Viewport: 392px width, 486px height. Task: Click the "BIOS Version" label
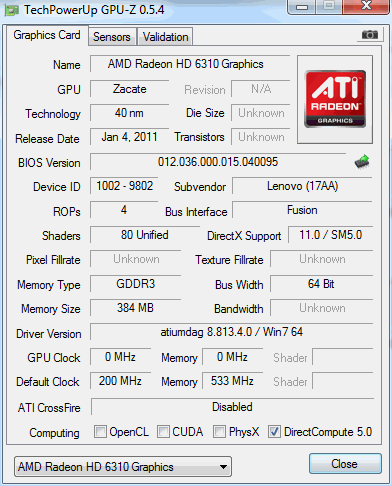[x=49, y=163]
